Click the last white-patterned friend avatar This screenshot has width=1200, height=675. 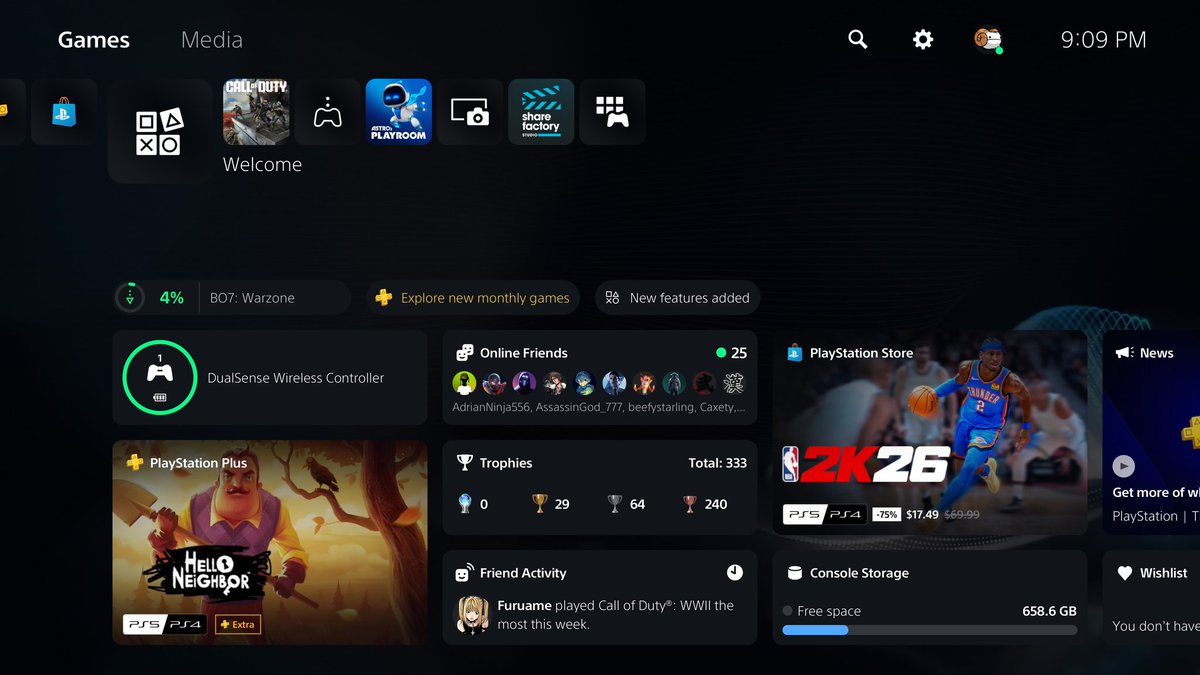[734, 383]
